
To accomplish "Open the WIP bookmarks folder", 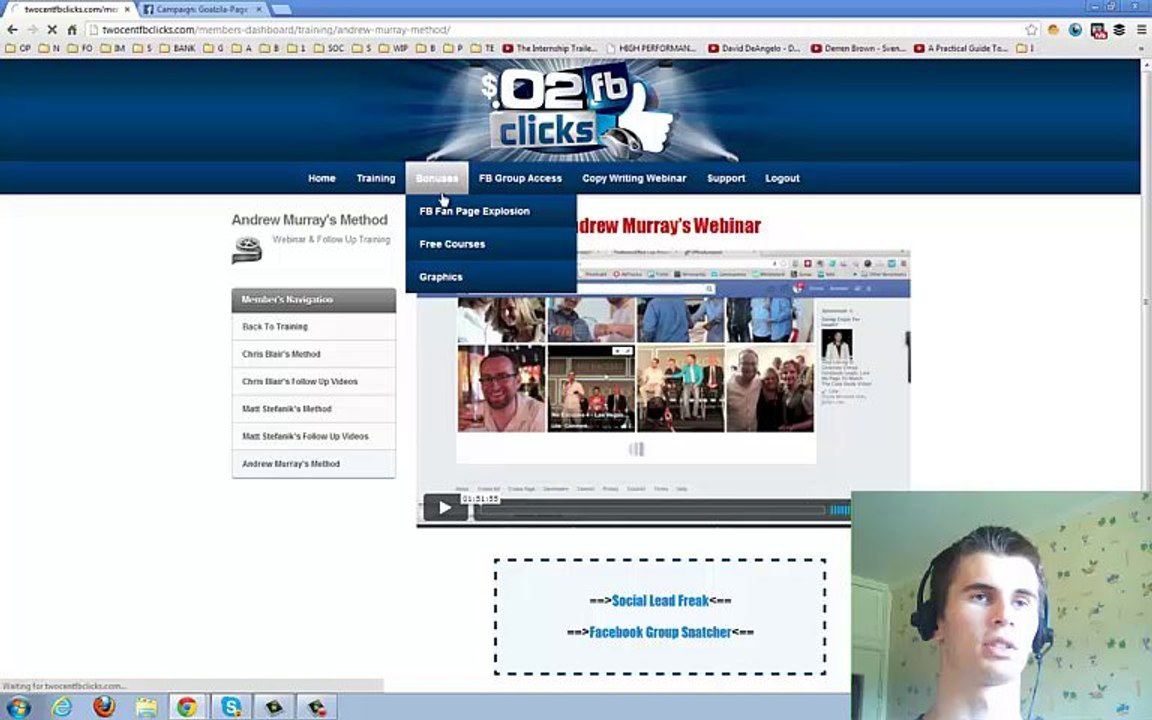I will click(x=393, y=48).
